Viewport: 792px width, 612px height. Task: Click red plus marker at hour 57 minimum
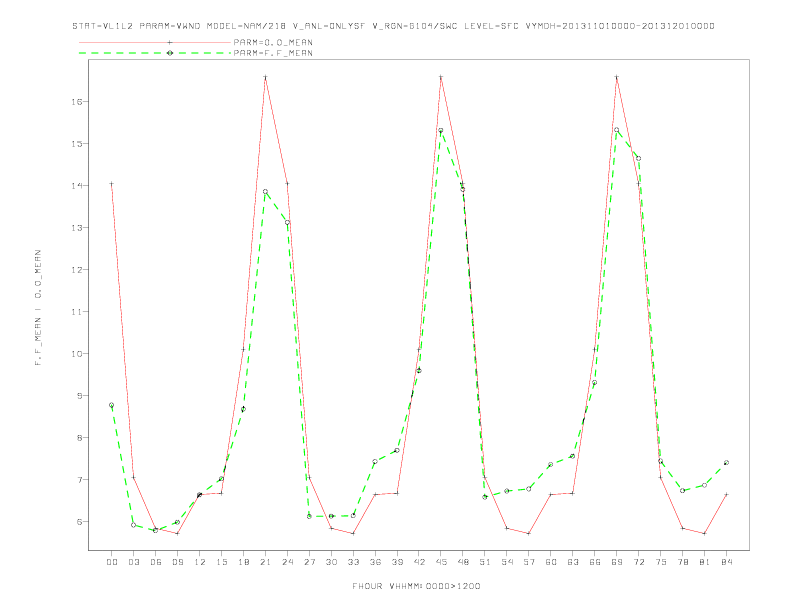[529, 533]
